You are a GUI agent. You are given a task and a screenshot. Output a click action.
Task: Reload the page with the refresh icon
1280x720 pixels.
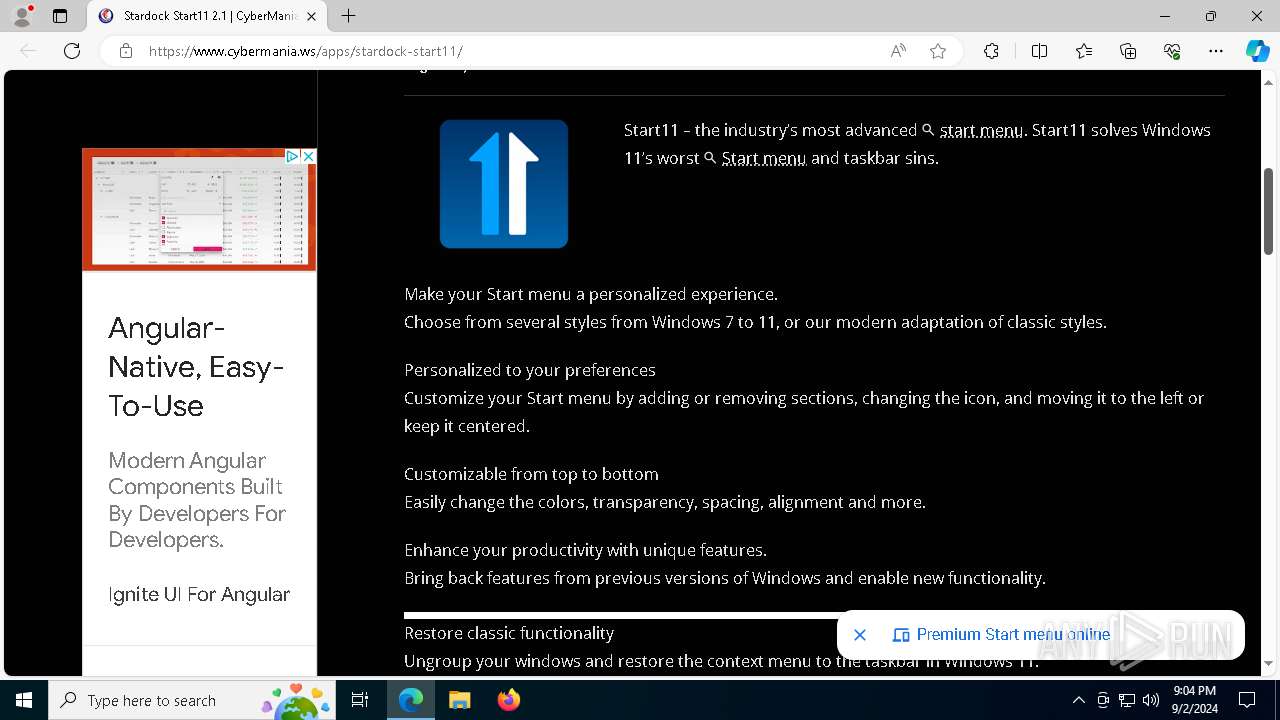click(x=72, y=51)
